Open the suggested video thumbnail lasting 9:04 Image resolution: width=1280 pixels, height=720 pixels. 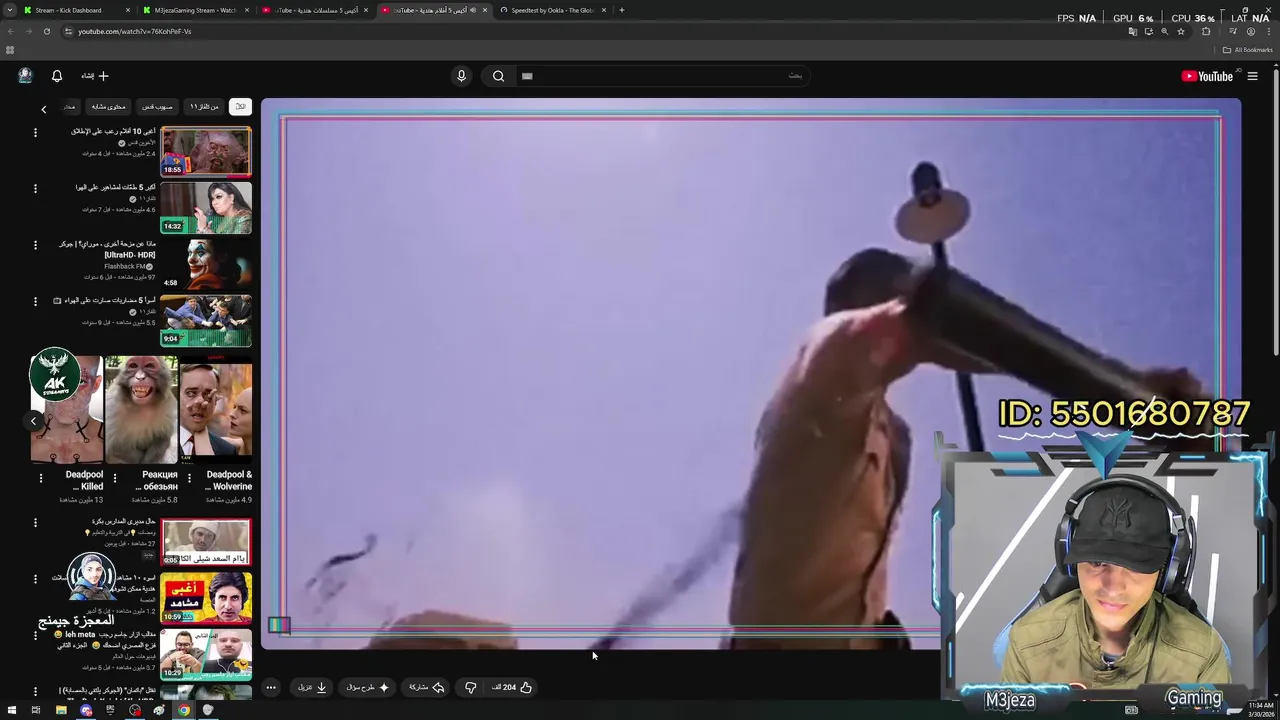pos(206,320)
